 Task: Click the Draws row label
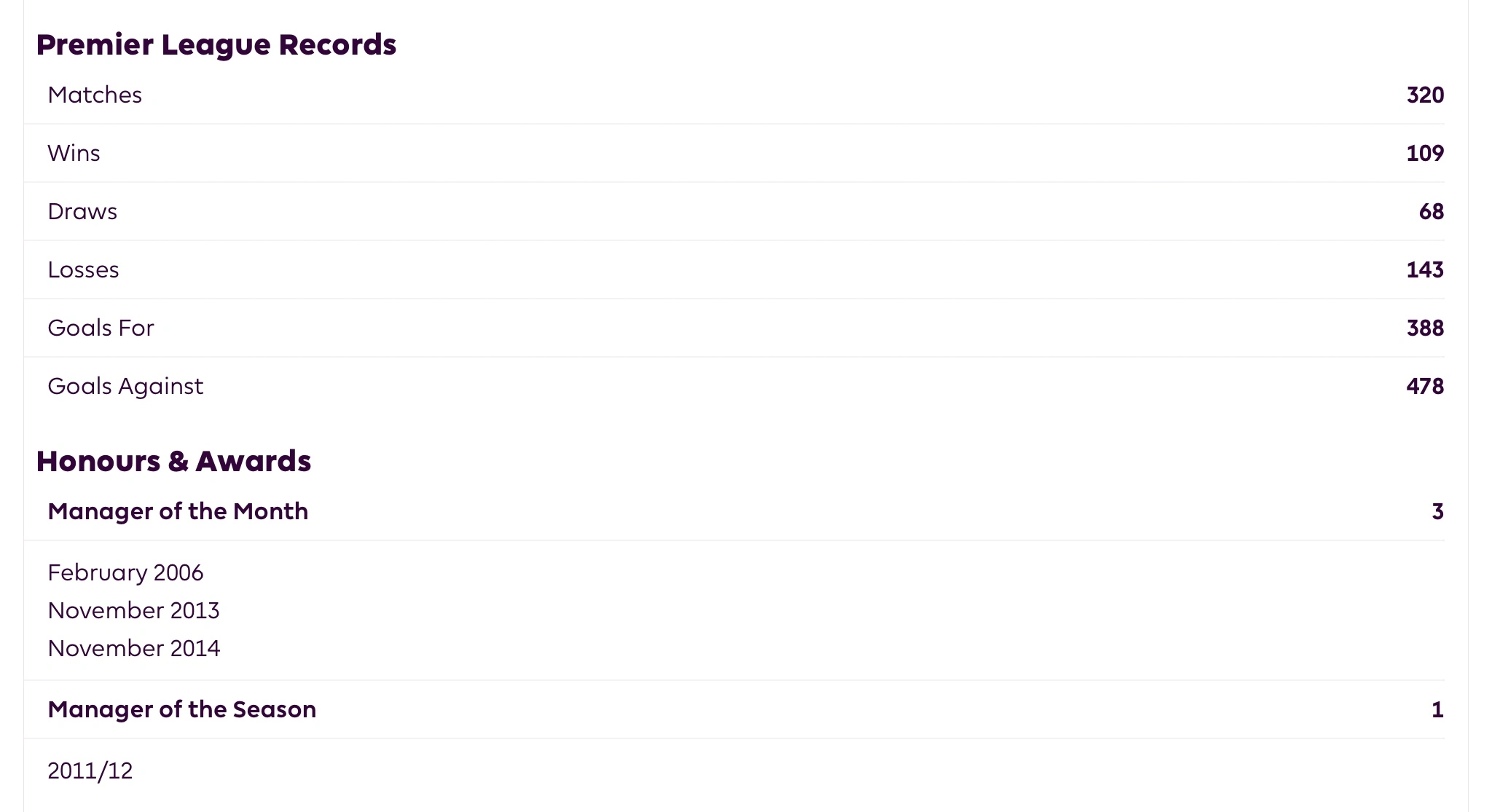(82, 212)
